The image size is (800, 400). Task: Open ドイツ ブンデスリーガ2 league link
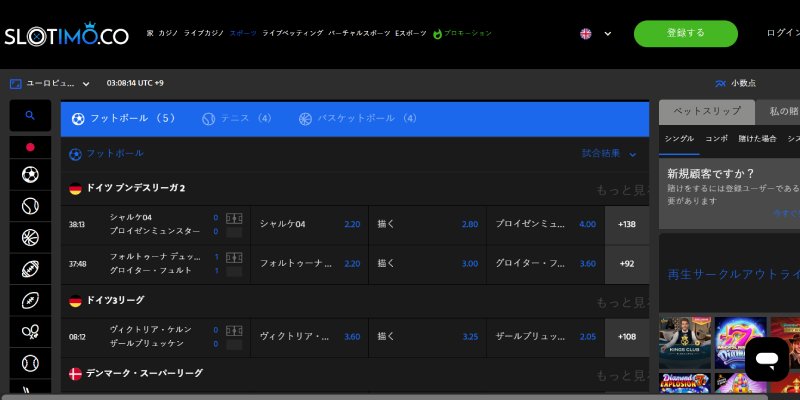point(136,188)
